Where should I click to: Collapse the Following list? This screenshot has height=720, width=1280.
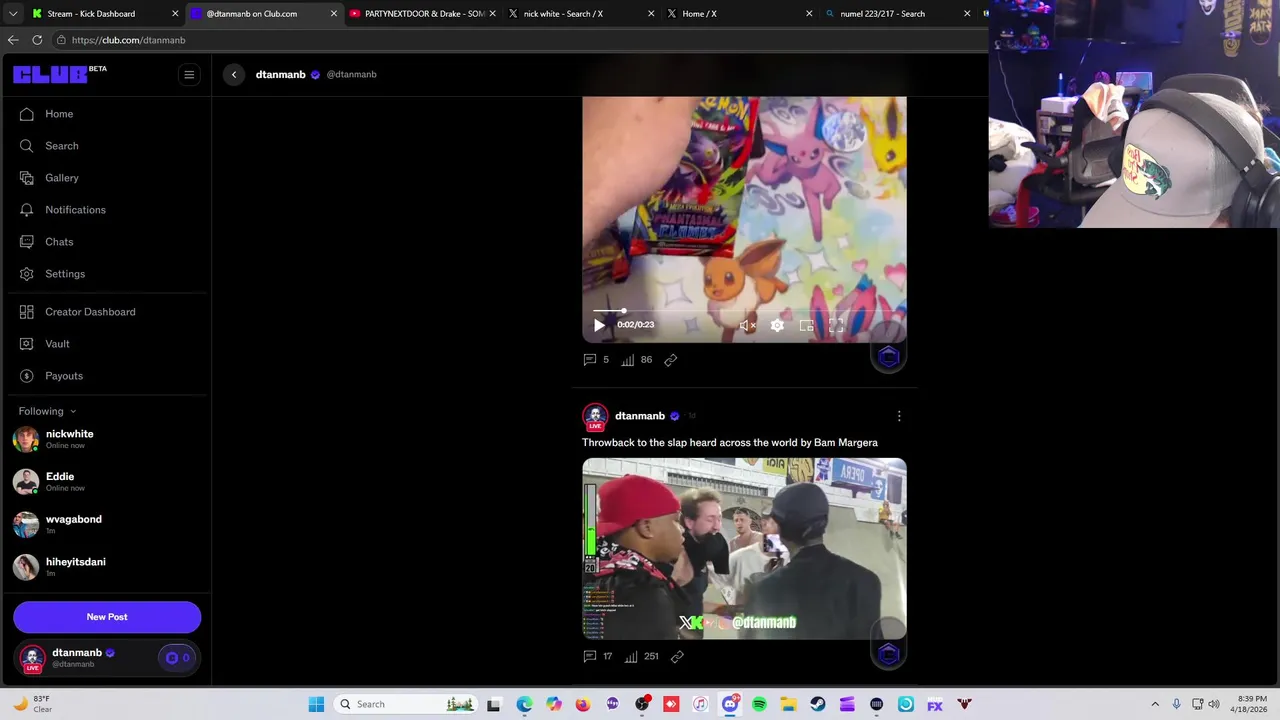click(x=47, y=411)
